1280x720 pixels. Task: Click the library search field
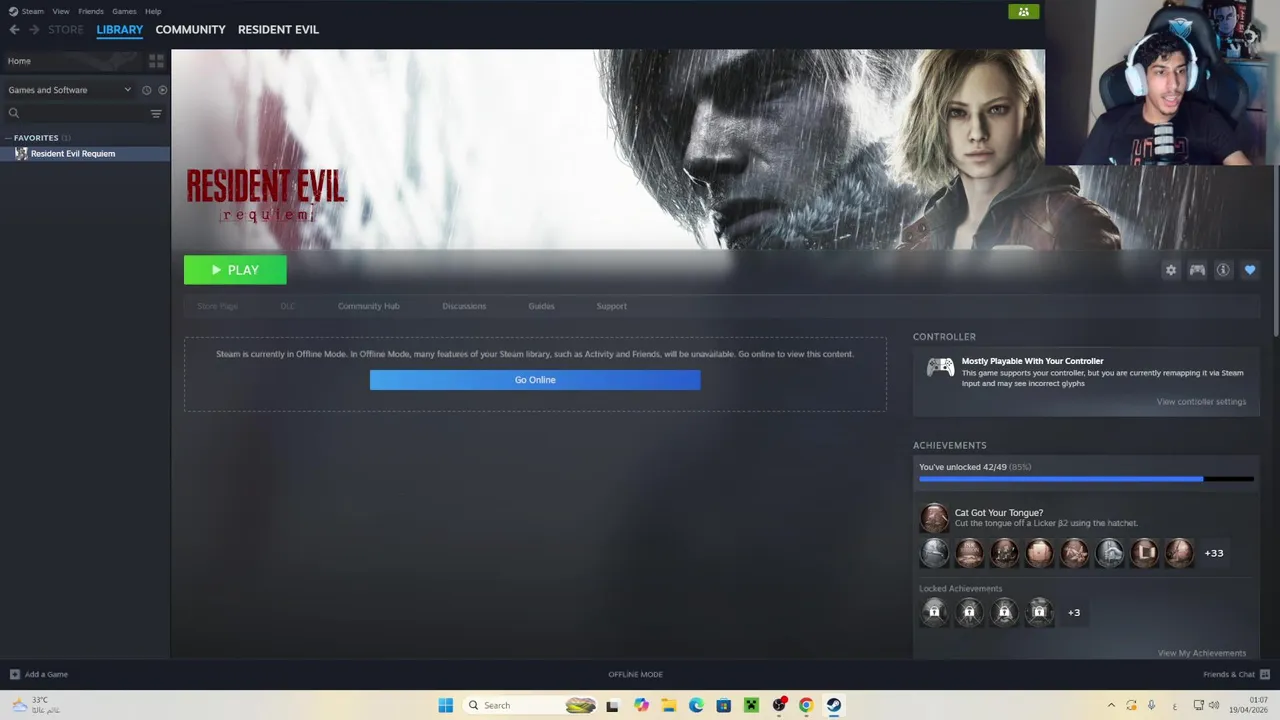click(76, 113)
